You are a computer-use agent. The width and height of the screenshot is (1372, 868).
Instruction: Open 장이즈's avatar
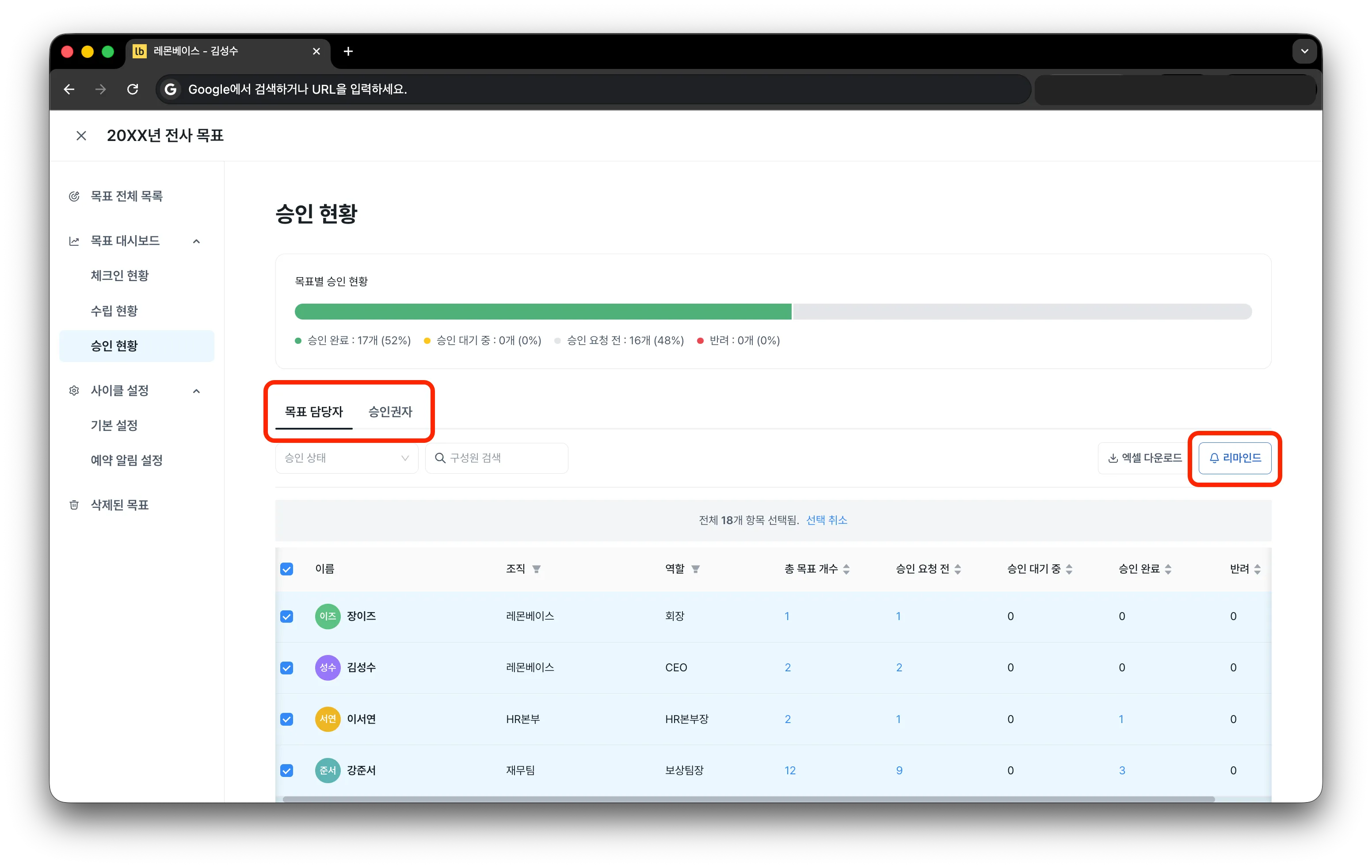(328, 616)
